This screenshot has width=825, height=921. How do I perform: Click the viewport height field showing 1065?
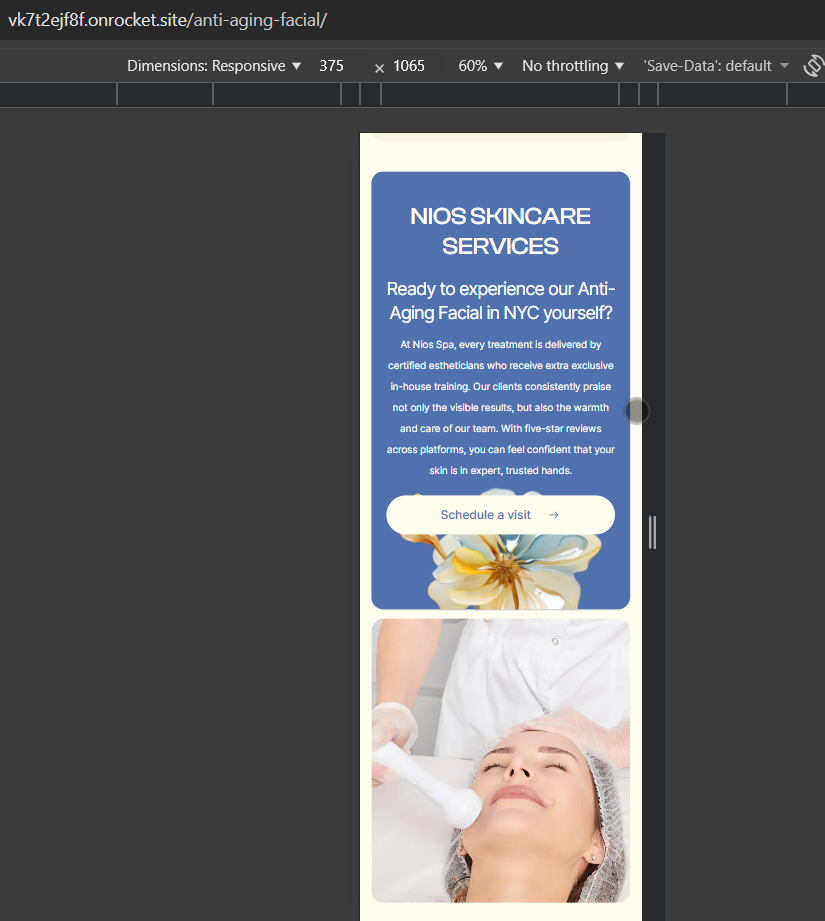[409, 66]
